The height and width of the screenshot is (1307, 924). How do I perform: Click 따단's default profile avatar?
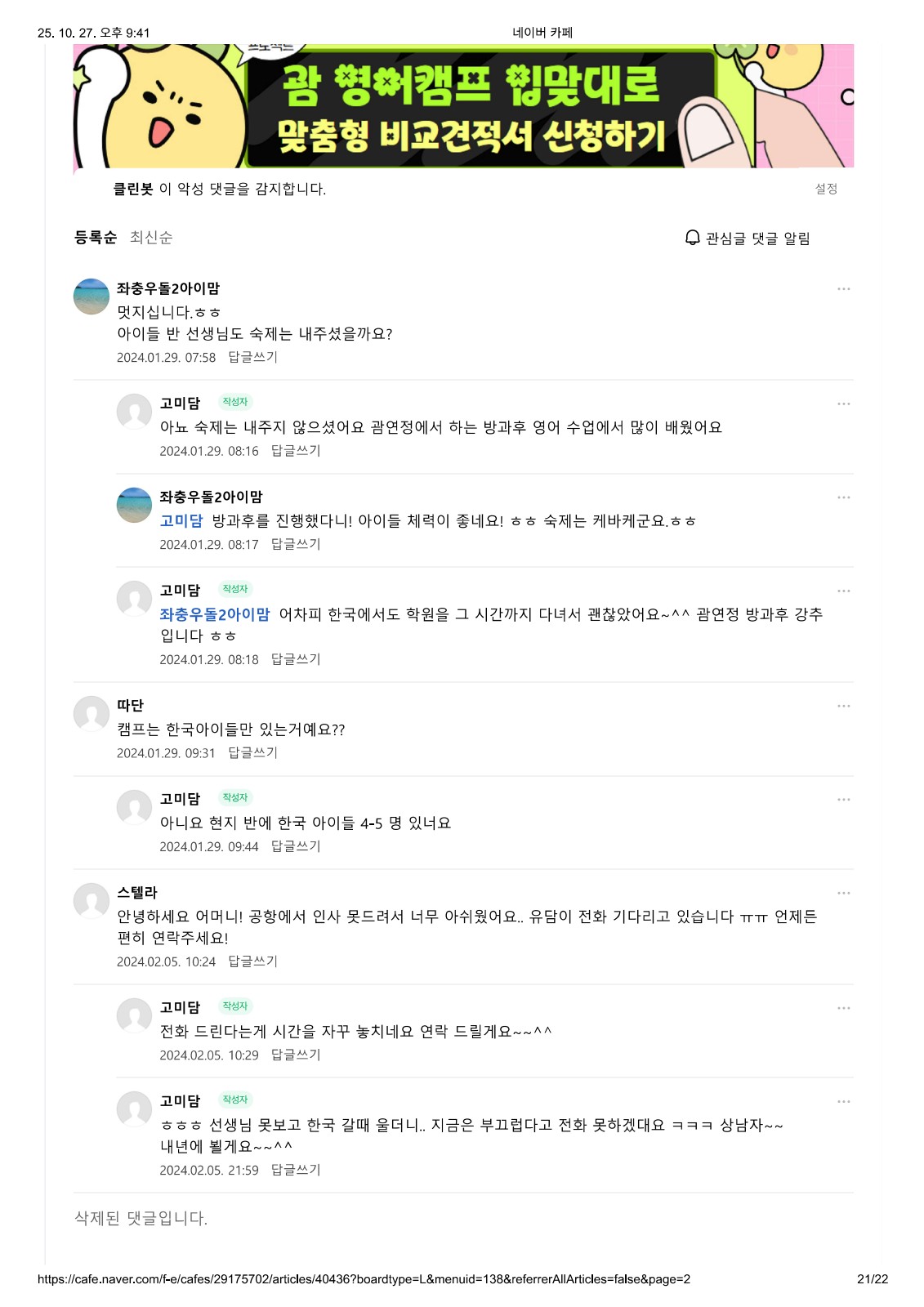pyautogui.click(x=92, y=714)
